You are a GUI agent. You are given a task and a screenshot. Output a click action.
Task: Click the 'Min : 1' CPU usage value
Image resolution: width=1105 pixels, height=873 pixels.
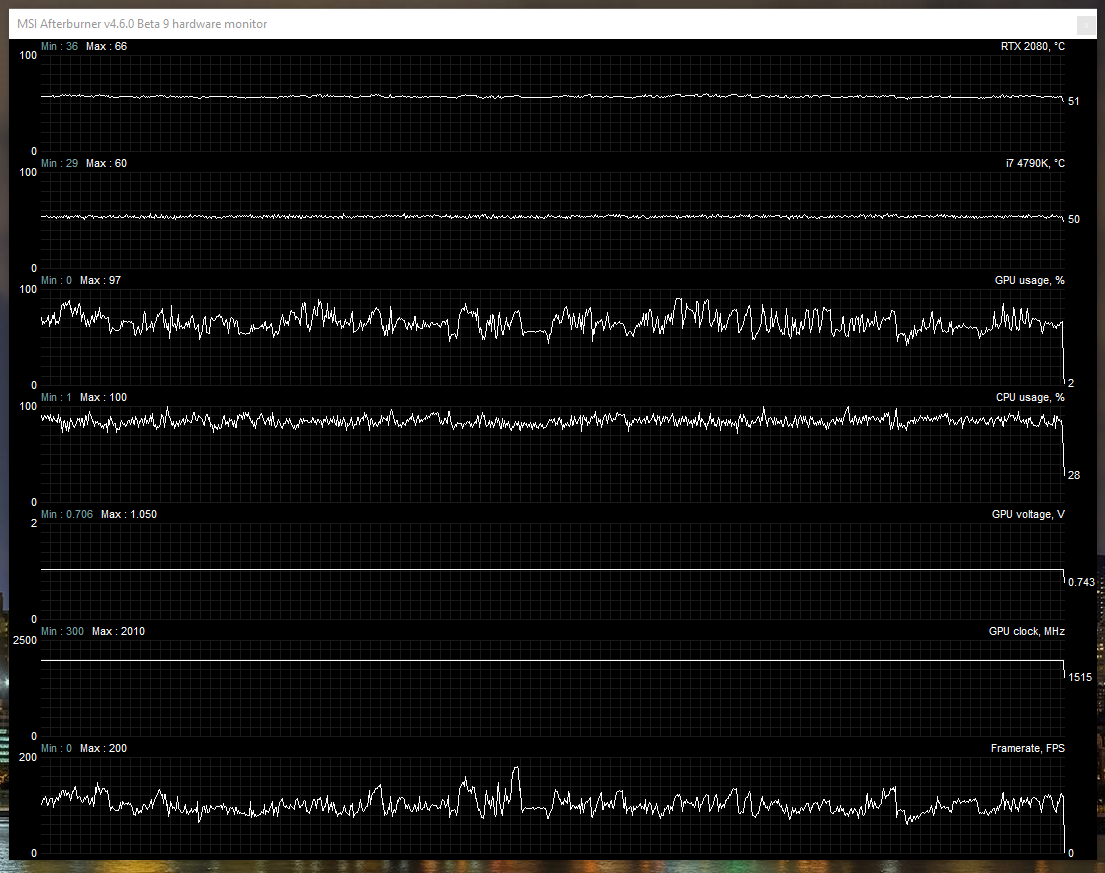[56, 397]
